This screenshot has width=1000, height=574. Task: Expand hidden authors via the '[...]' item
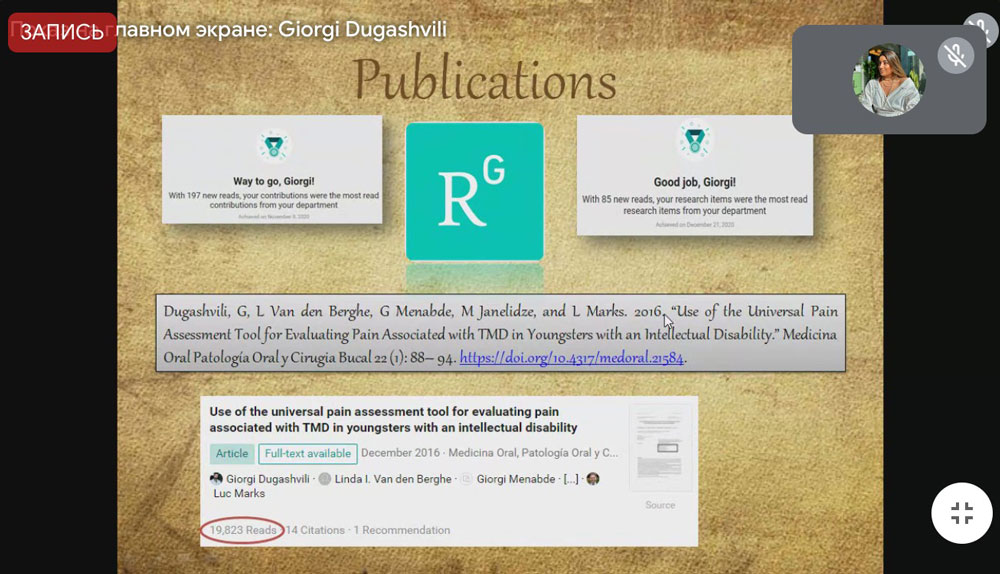571,479
